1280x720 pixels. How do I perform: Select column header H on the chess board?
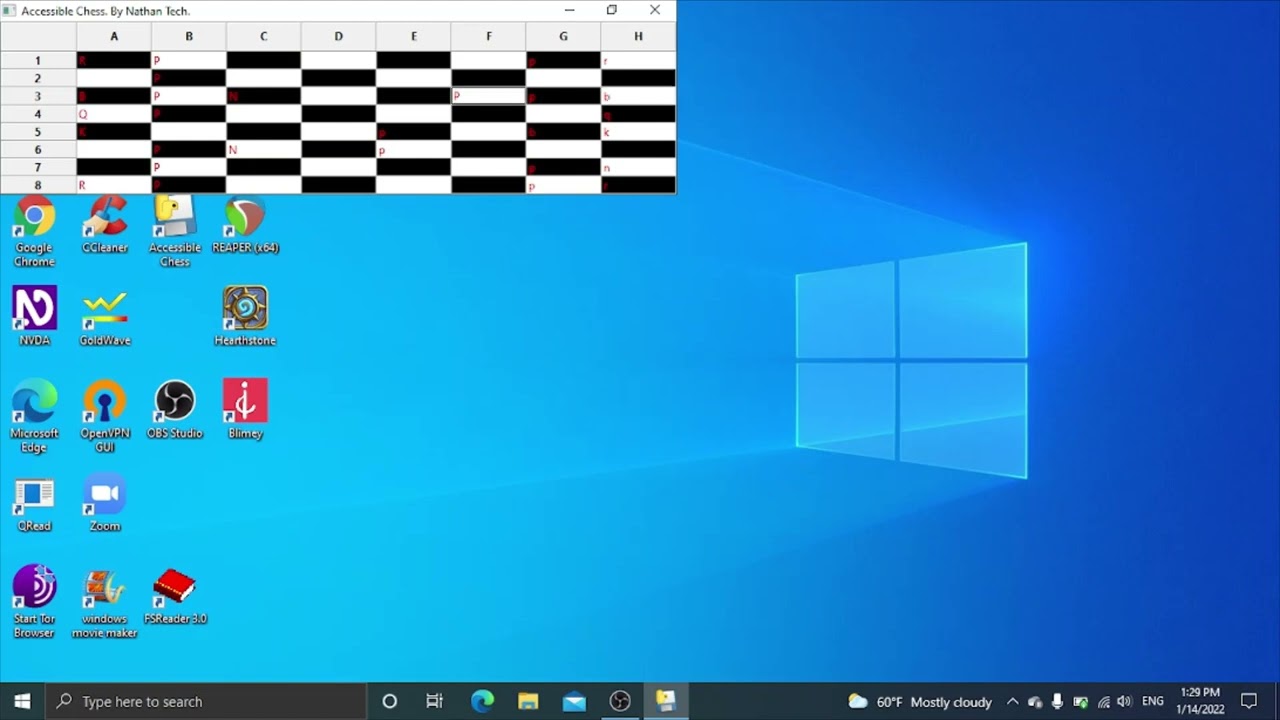click(x=638, y=36)
